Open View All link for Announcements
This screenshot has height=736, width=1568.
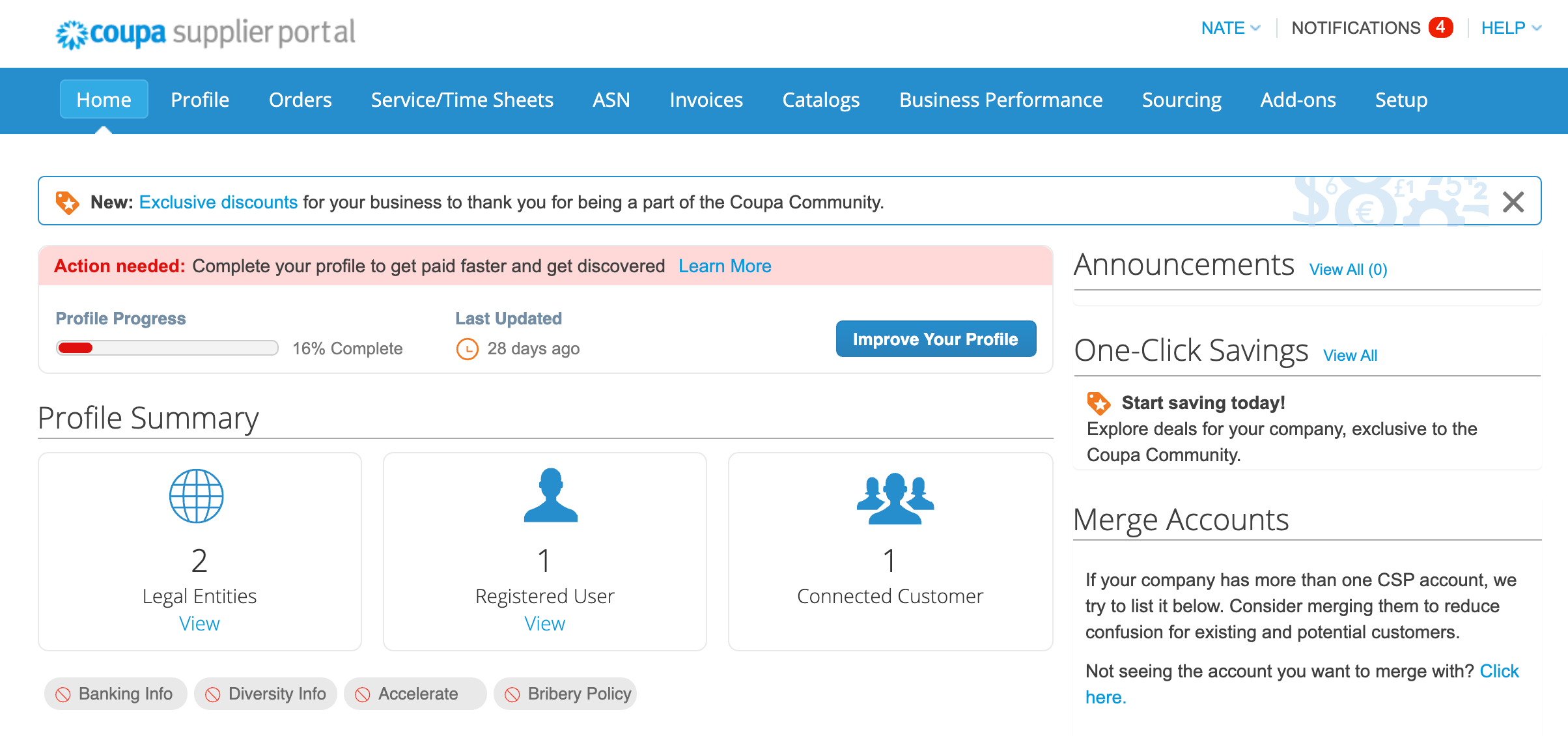(x=1348, y=269)
